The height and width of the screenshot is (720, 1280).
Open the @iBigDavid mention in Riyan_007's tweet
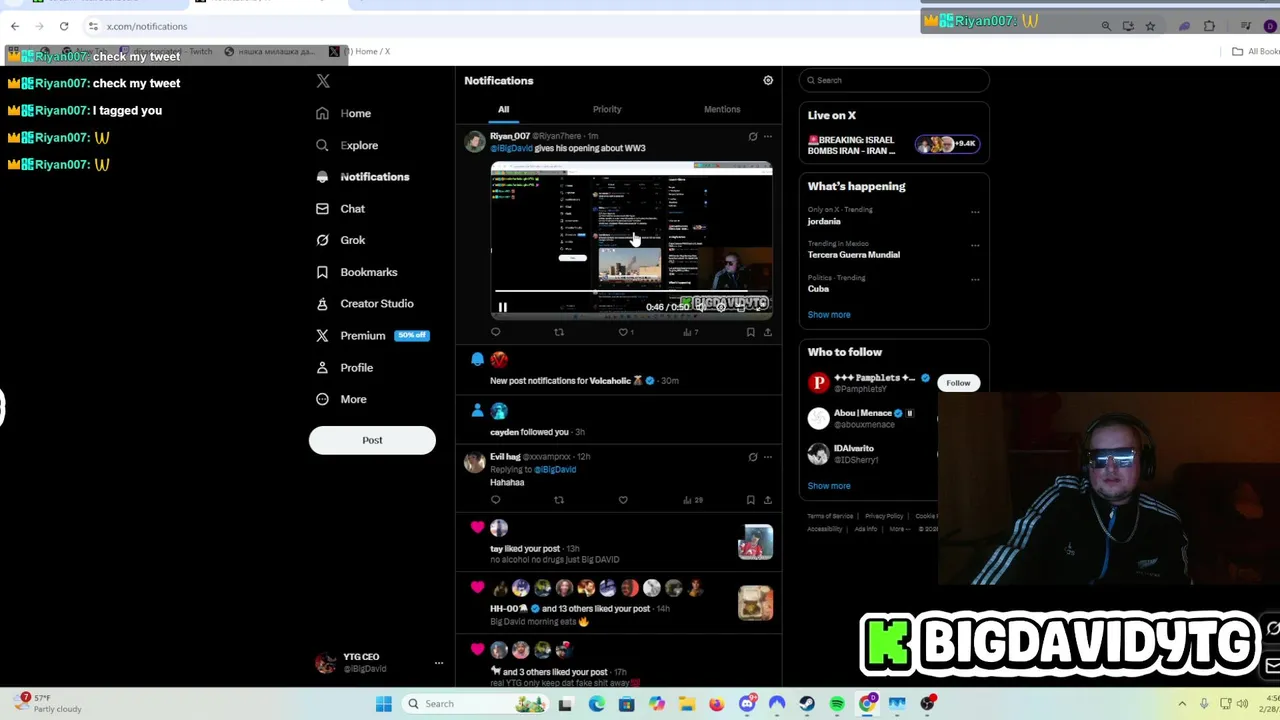tap(511, 149)
